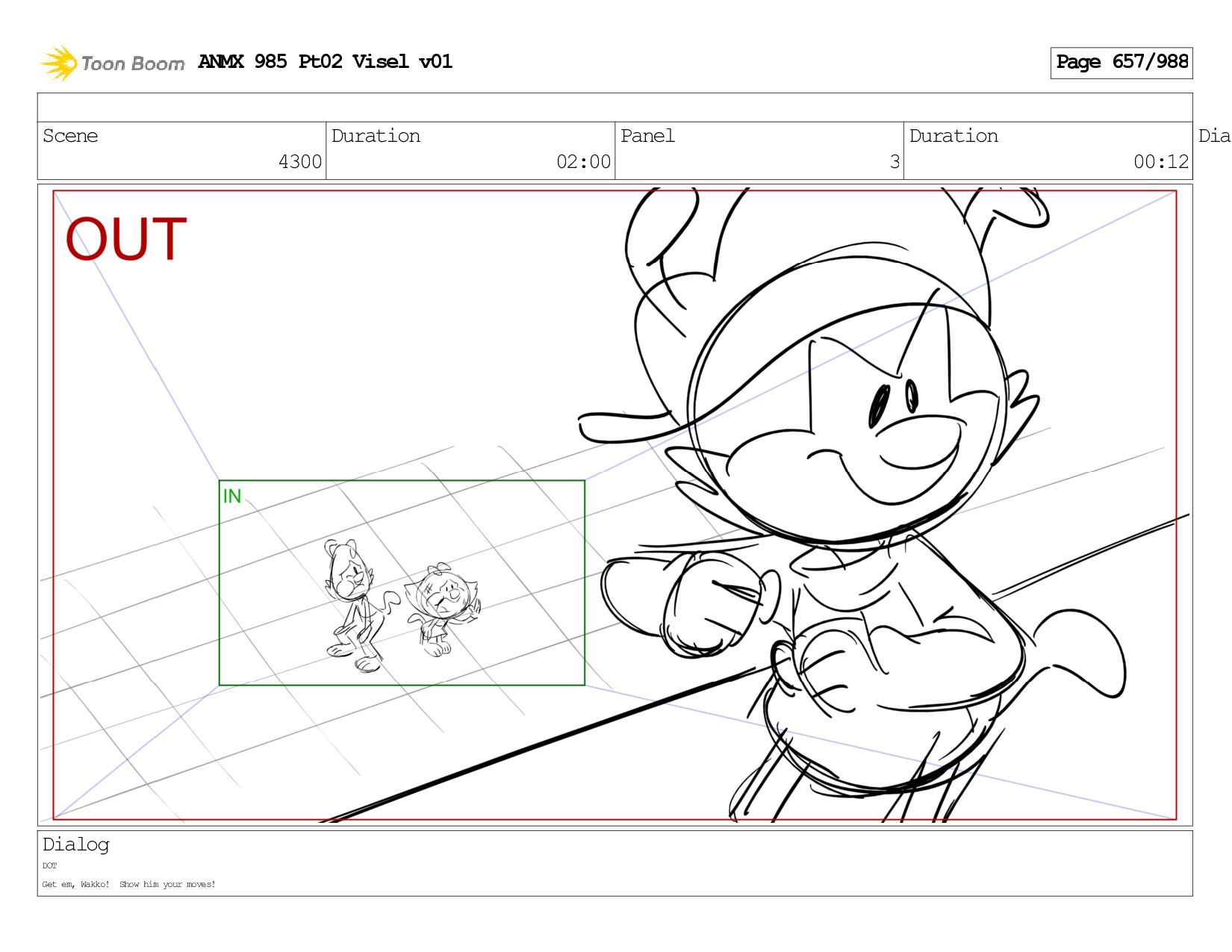
Task: Click panel duration value '00:12'
Action: [1161, 162]
